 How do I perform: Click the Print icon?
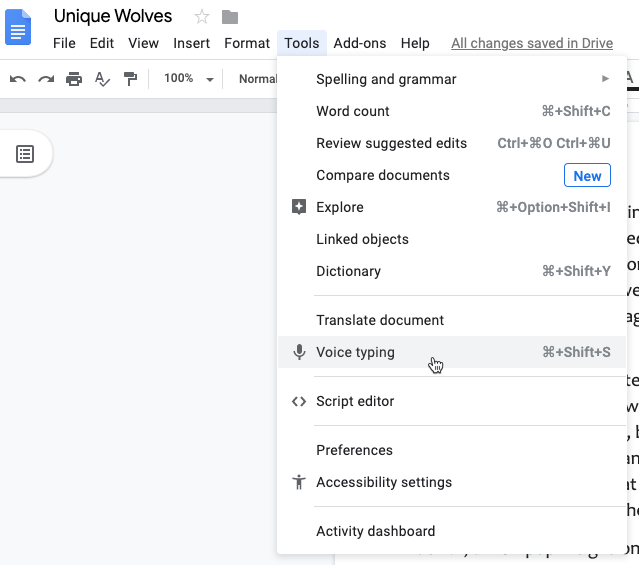tap(74, 78)
